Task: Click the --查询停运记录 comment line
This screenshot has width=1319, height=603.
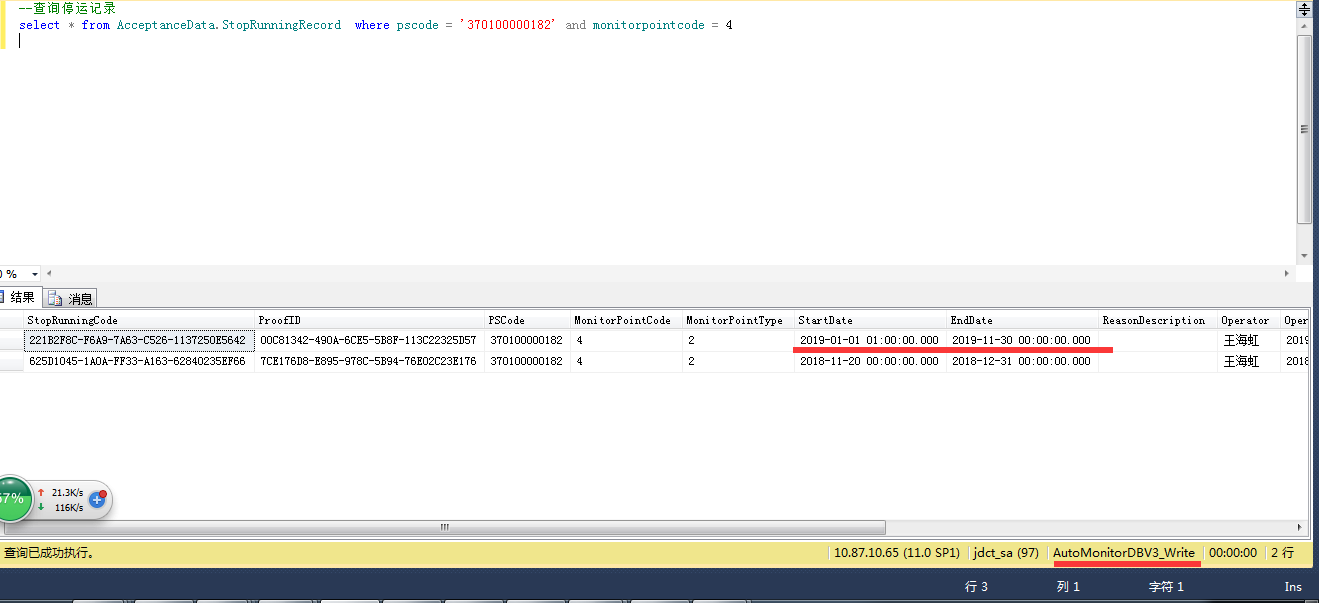Action: pos(67,9)
